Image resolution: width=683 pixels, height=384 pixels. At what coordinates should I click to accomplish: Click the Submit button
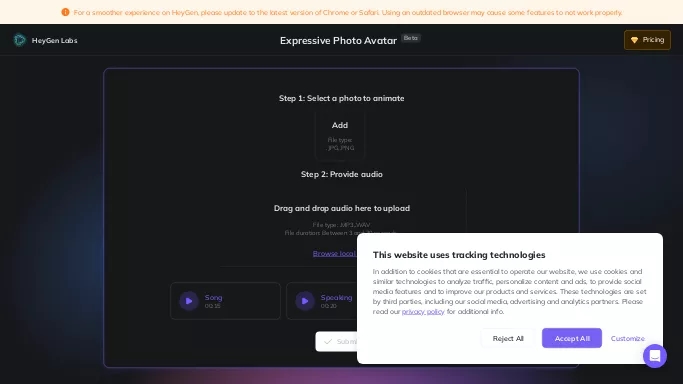(x=336, y=341)
